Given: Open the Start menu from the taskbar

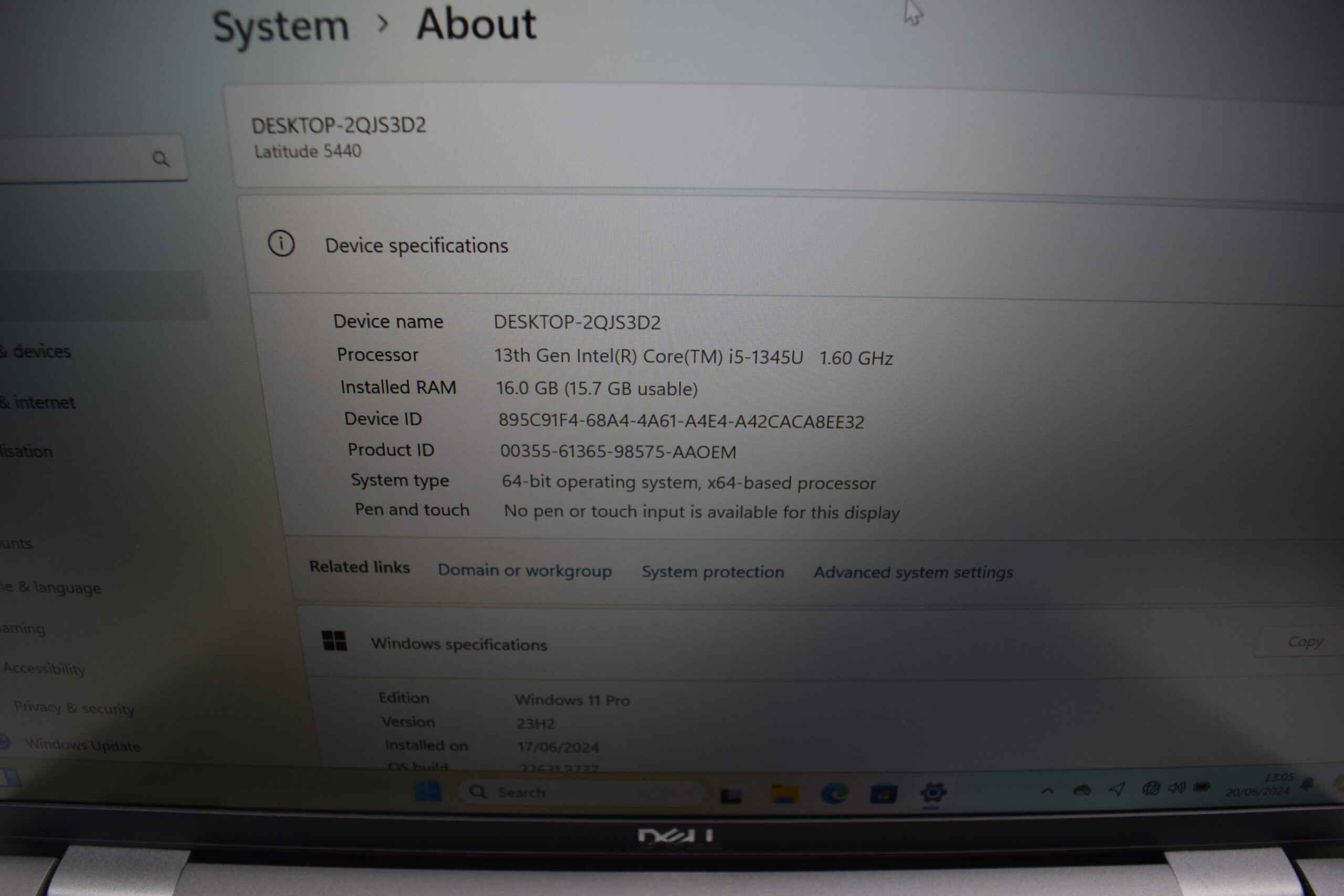Looking at the screenshot, I should pyautogui.click(x=427, y=792).
